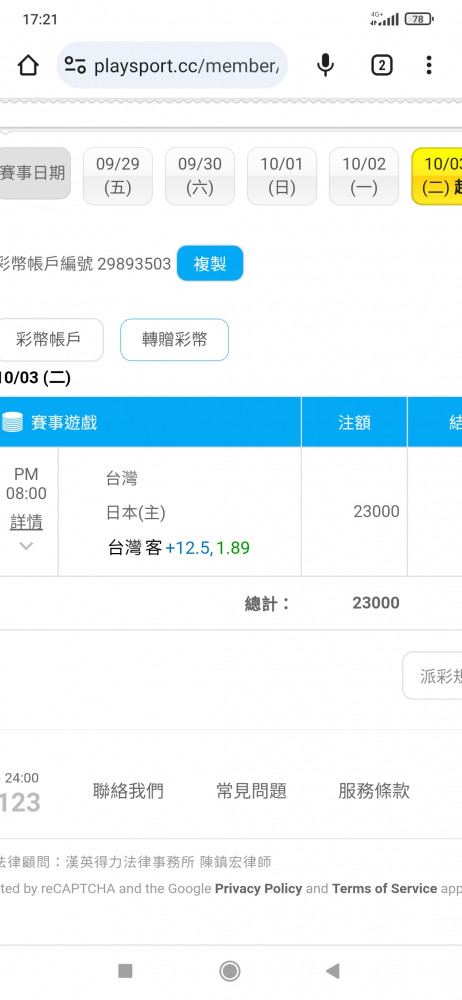Click the status bar clock 17:21
This screenshot has height=1000, width=462.
pos(40,20)
